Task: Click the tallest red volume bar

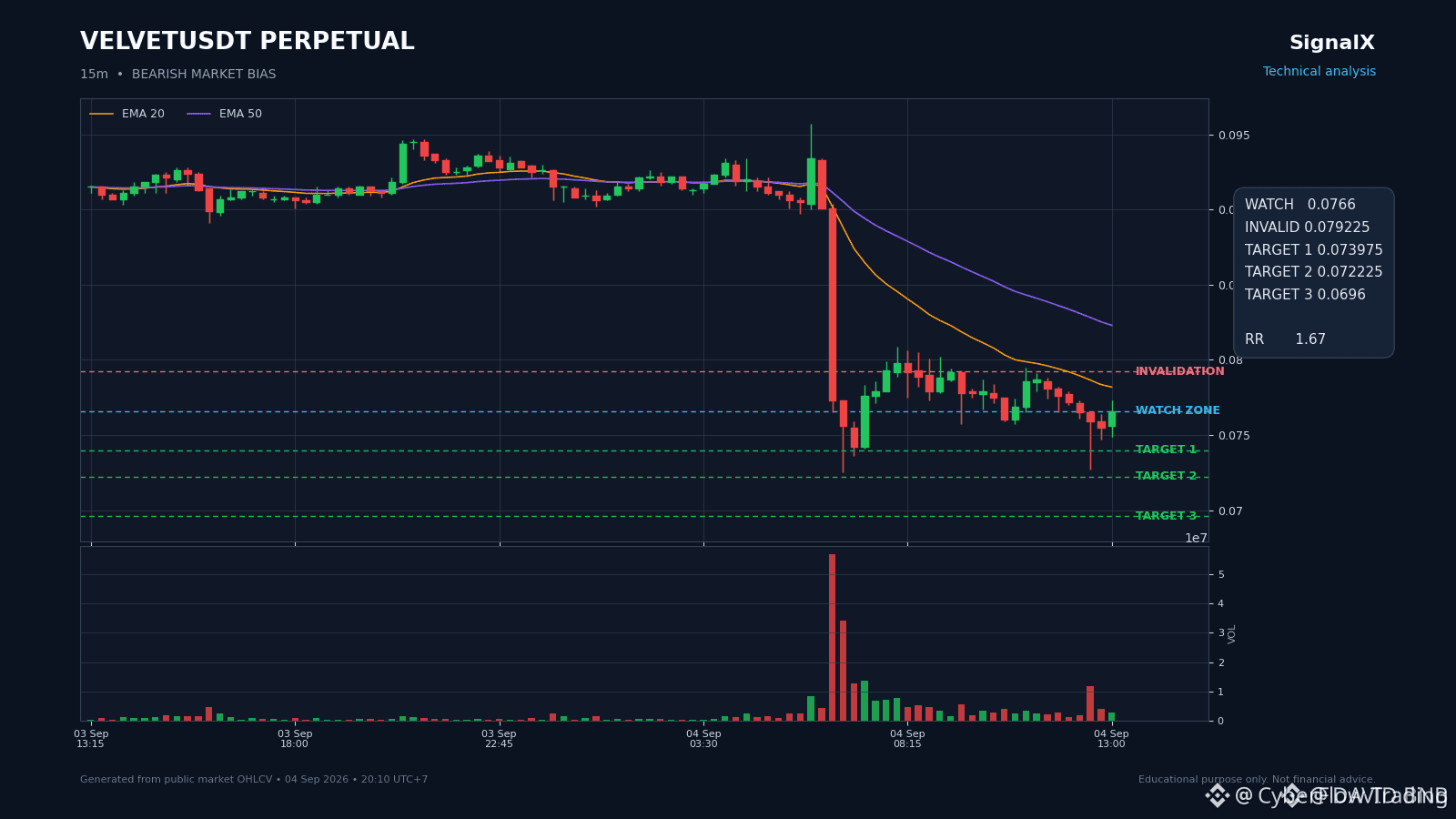Action: [832, 637]
